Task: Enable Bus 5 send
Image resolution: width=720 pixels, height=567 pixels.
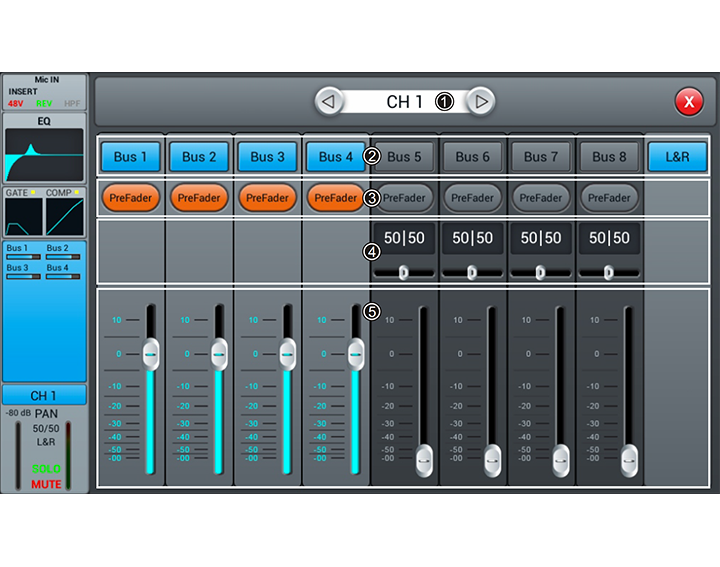Action: click(x=404, y=157)
